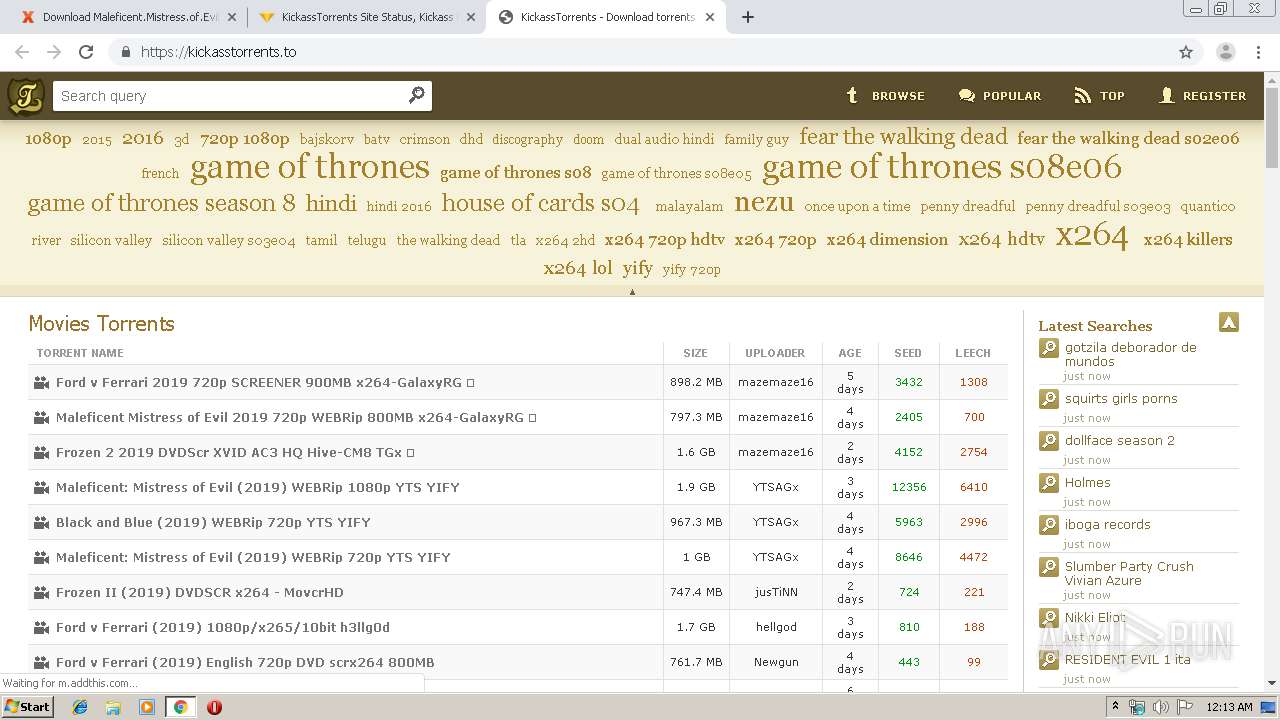Image resolution: width=1280 pixels, height=720 pixels.
Task: Click movie icon beside Ford v Ferrari SCREENER
Action: pos(41,382)
